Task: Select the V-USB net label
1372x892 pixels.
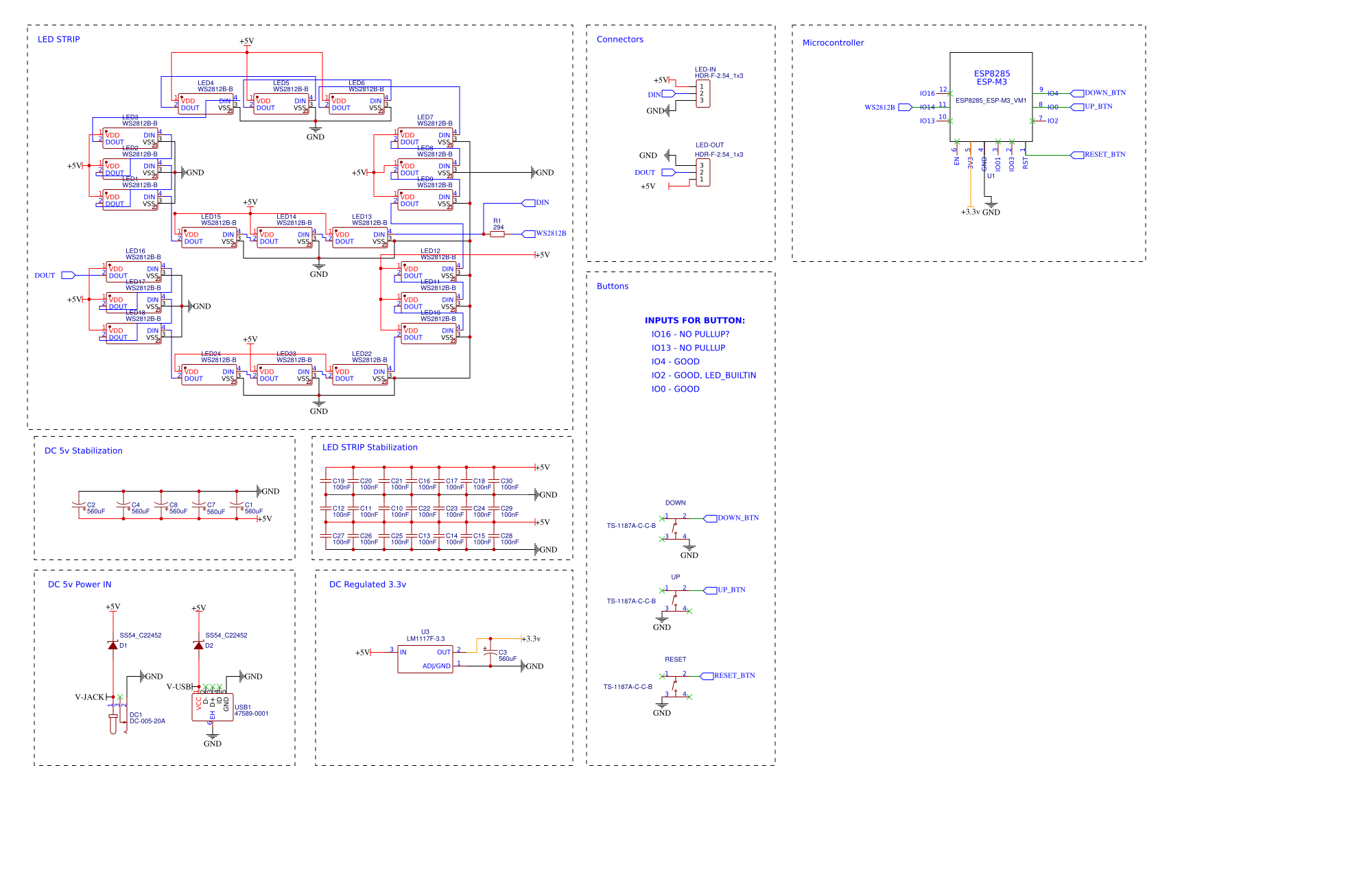Action: click(x=180, y=686)
